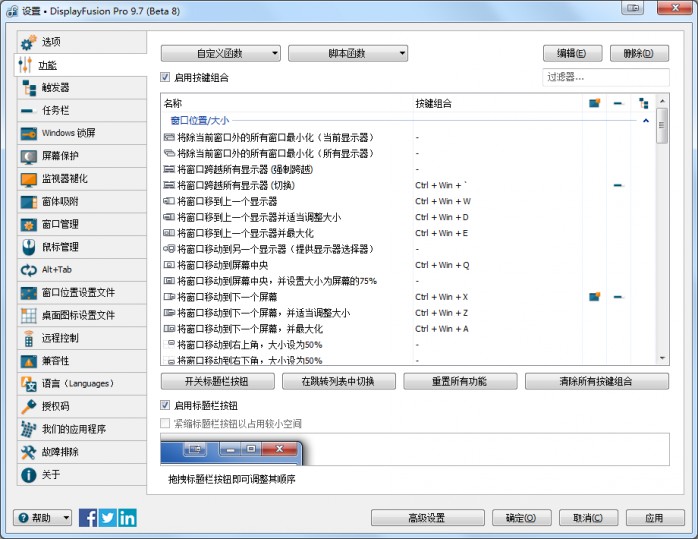This screenshot has height=539, width=698.
Task: Open the 脚本函数 dropdown
Action: [x=348, y=53]
